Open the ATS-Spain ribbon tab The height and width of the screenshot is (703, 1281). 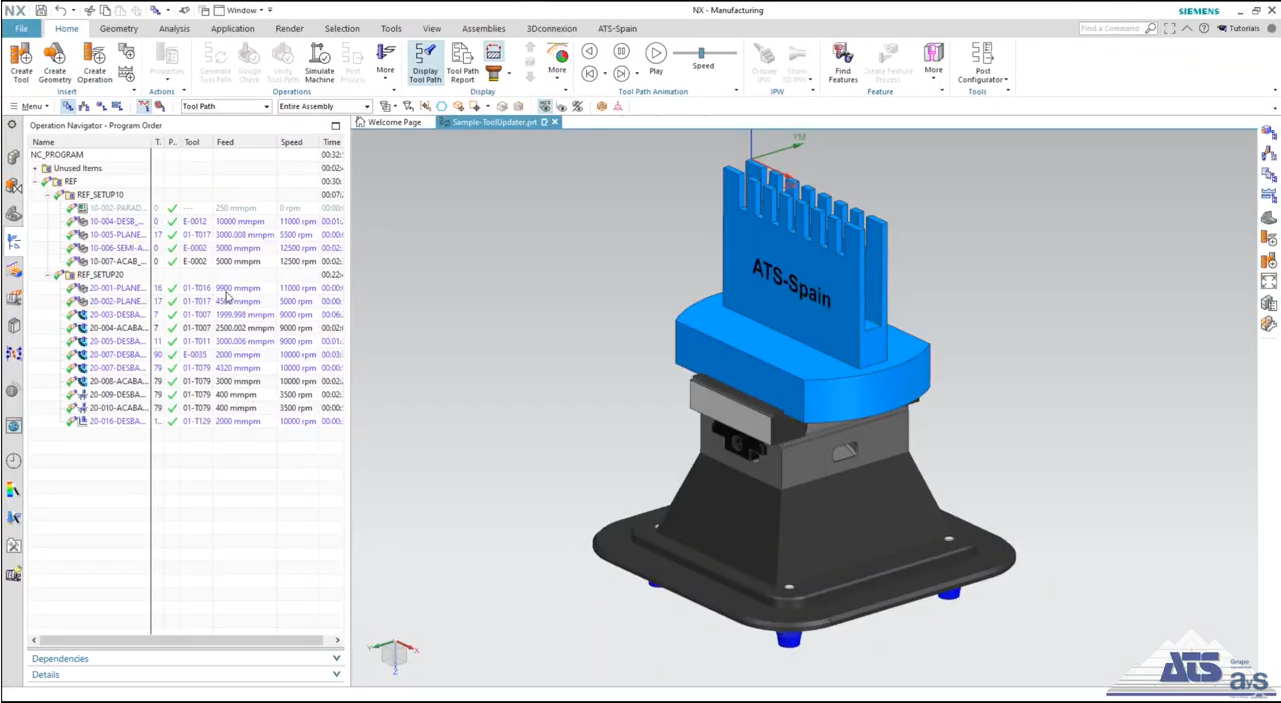[617, 28]
